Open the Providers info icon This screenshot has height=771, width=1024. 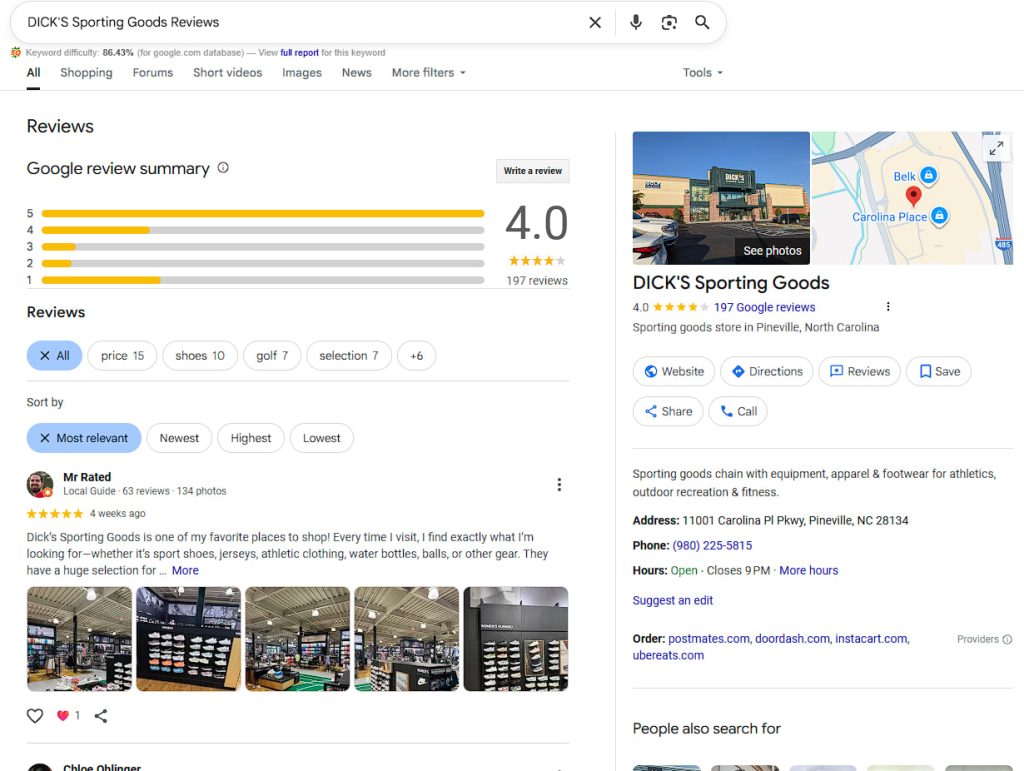click(x=1007, y=639)
